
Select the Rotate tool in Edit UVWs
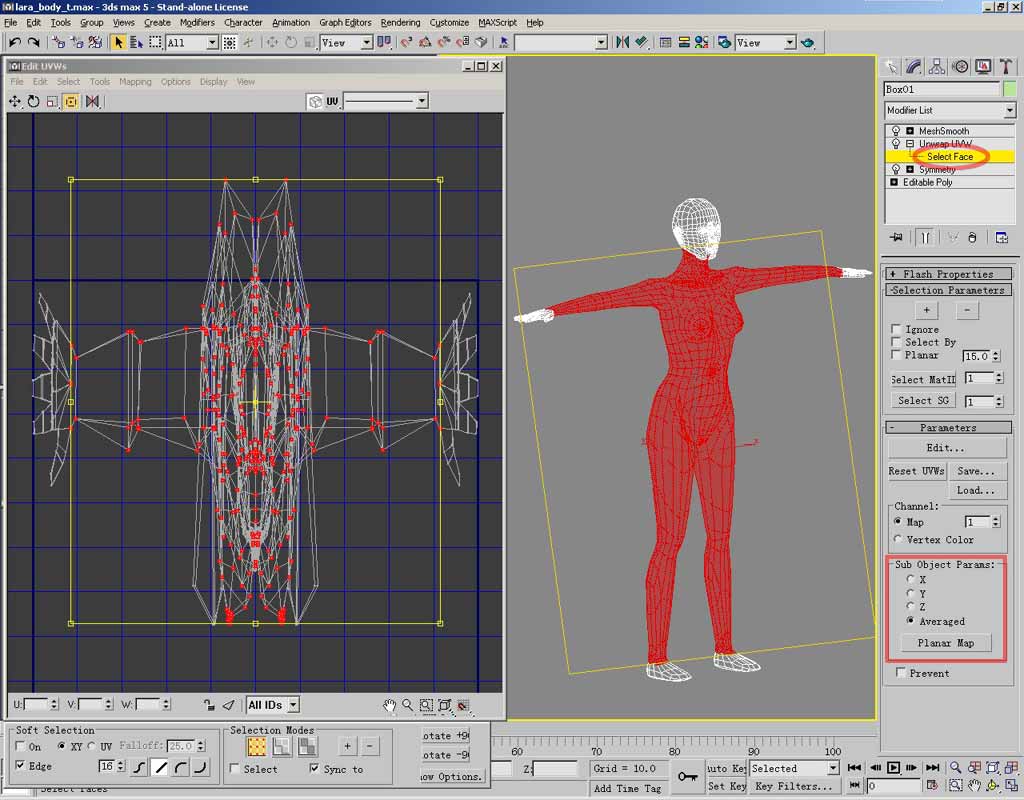[33, 101]
